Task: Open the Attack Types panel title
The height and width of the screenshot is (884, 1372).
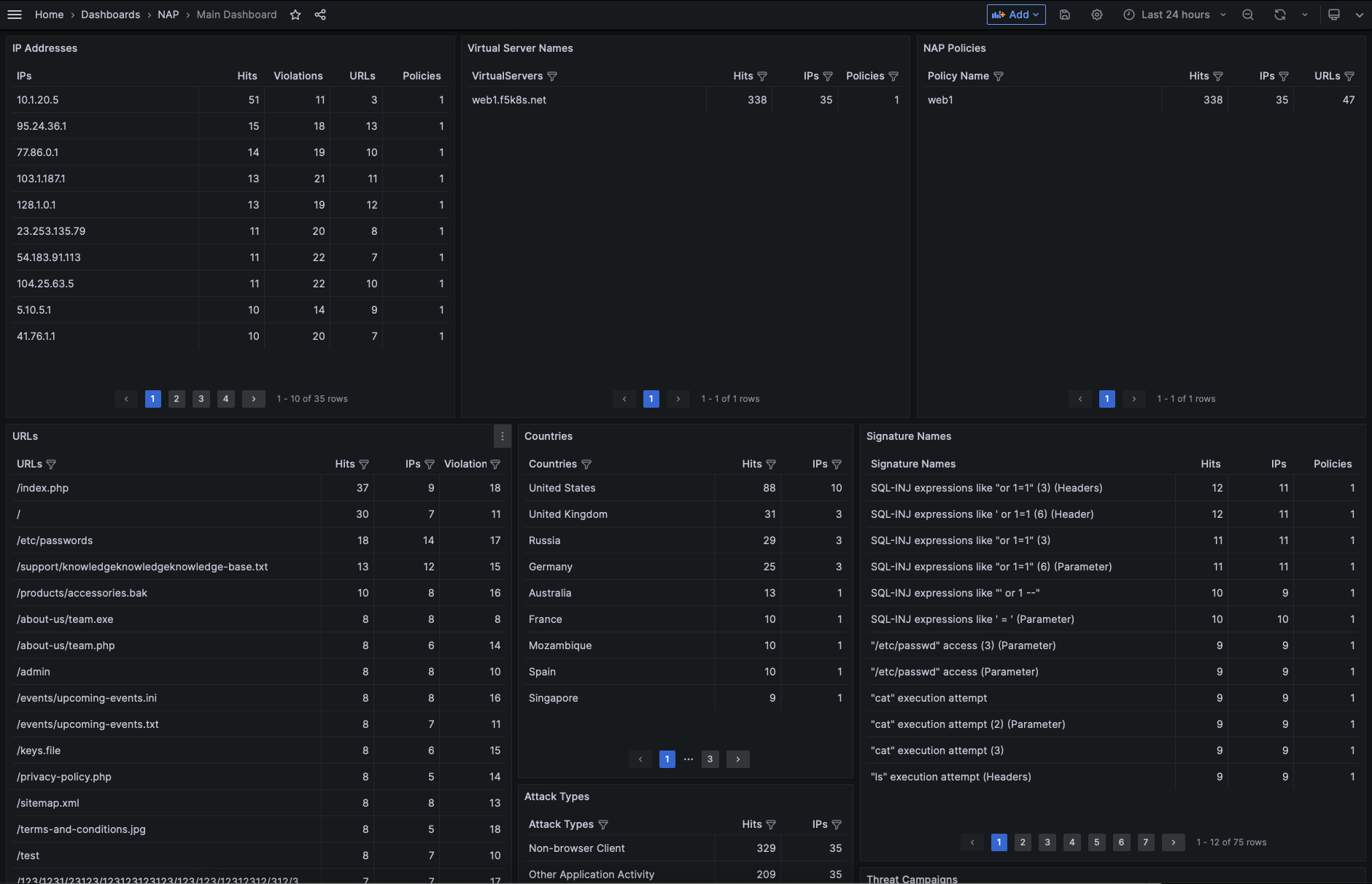Action: (557, 796)
